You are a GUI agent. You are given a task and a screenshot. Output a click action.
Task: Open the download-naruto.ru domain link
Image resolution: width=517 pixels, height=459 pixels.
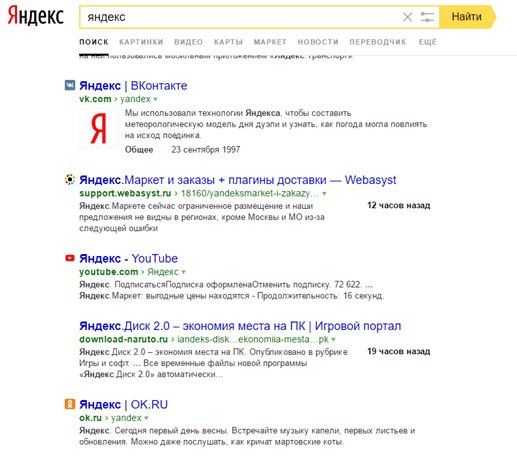click(123, 339)
